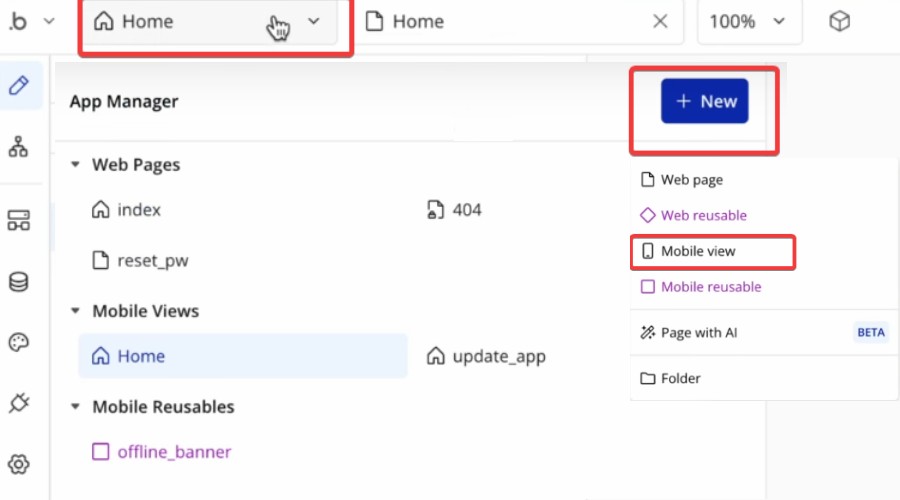Click the Web Pages section heading
Screen dimensions: 900x500
point(136,165)
